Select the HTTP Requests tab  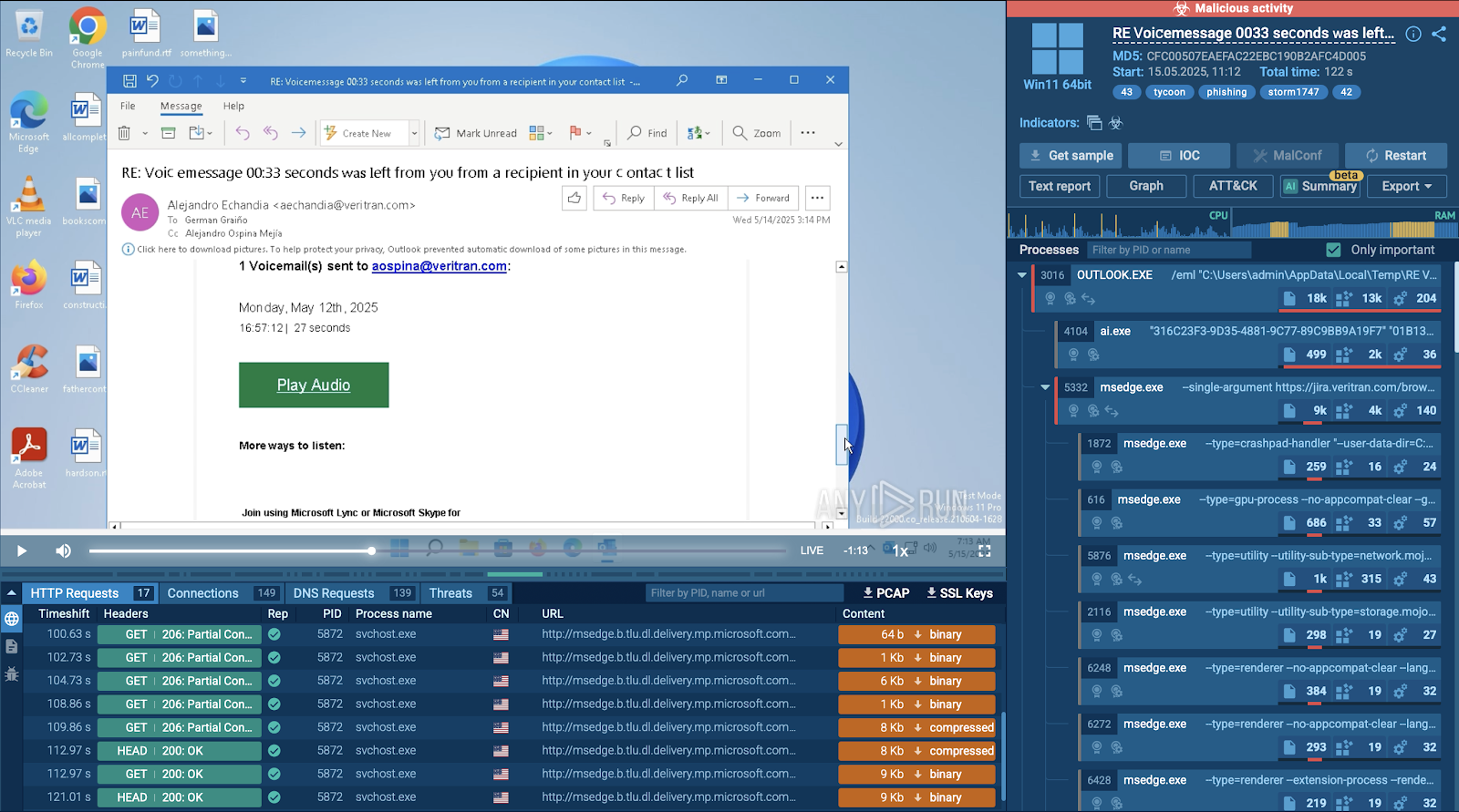[90, 593]
